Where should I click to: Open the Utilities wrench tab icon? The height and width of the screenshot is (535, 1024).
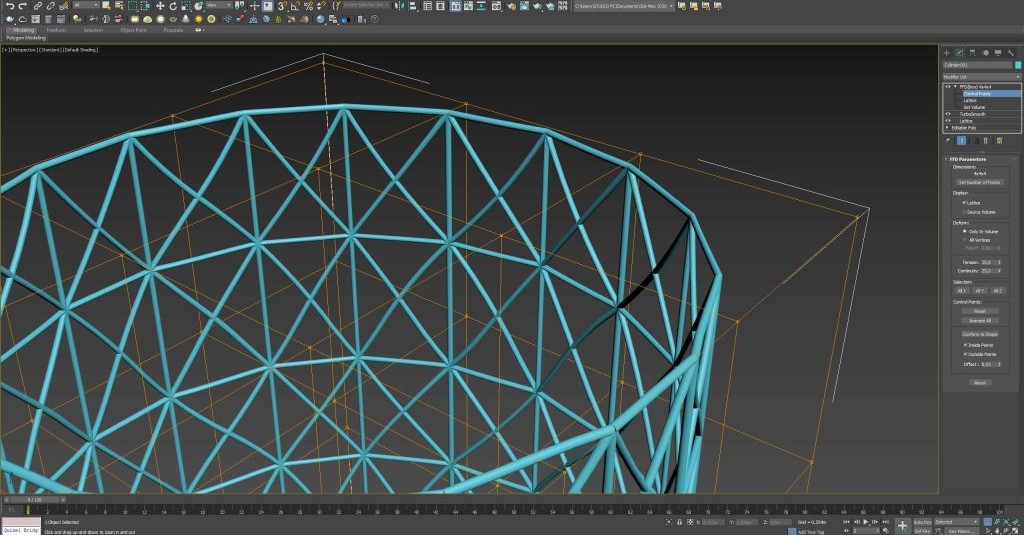coord(1011,53)
